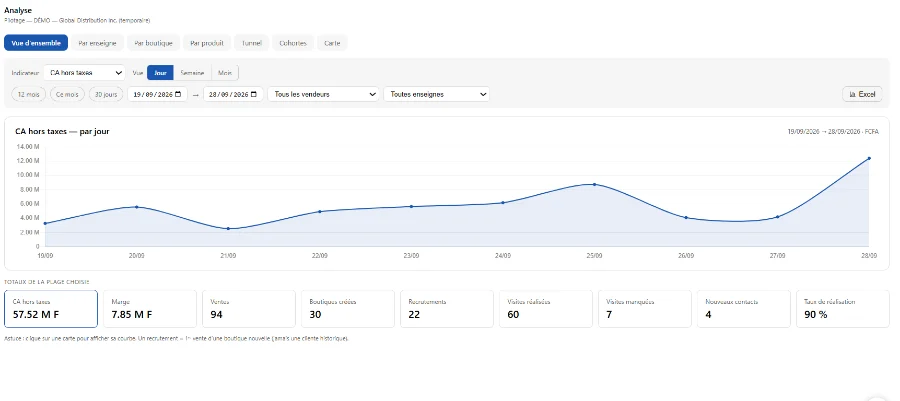This screenshot has width=900, height=401.
Task: Apply the 12 mois quick range
Action: [x=29, y=94]
